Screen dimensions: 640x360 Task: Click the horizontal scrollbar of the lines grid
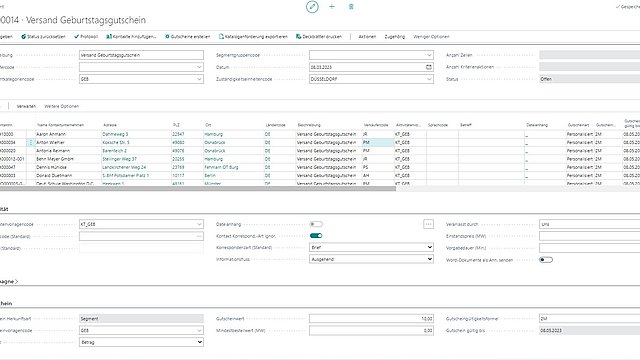[x=198, y=189]
